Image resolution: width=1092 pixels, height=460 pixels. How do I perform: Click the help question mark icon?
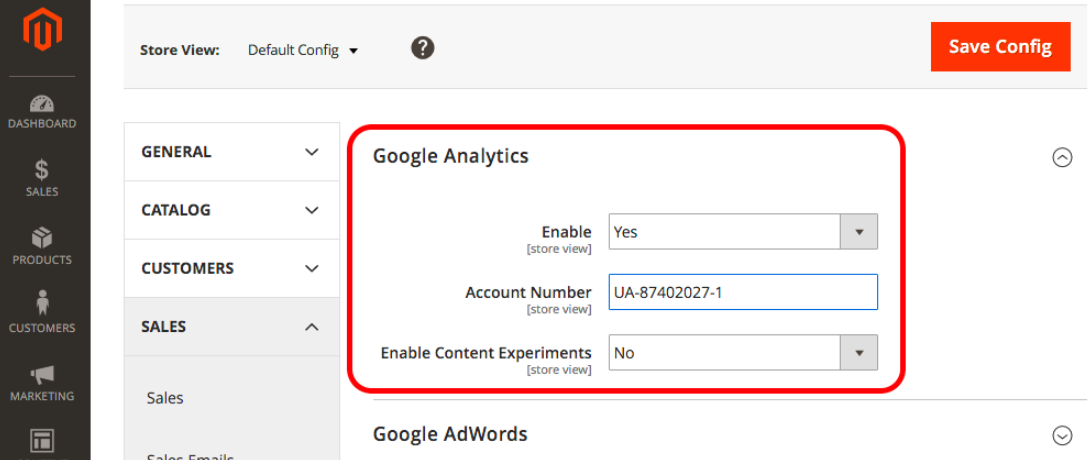(423, 48)
